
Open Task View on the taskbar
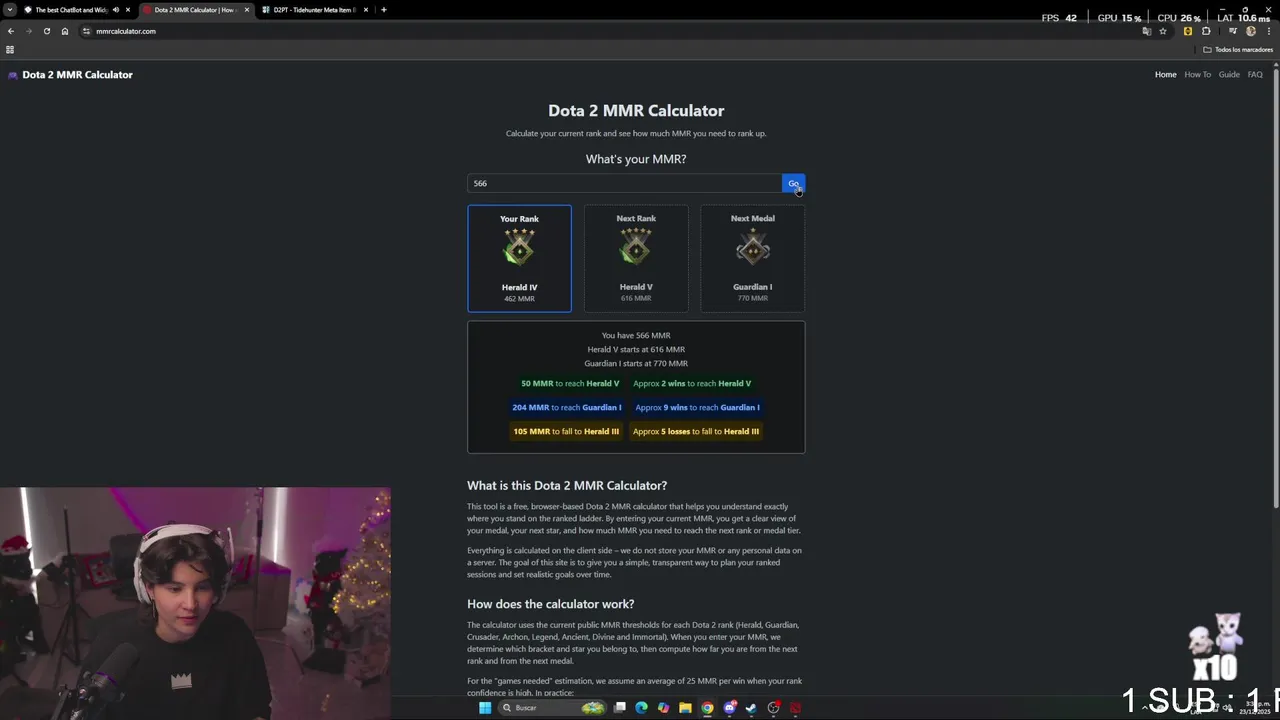620,708
